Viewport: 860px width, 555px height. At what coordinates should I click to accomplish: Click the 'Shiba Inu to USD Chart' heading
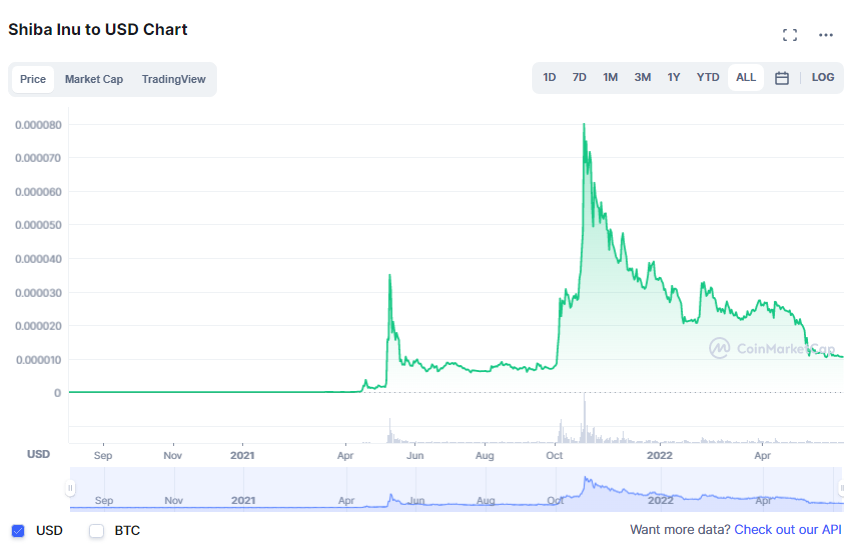pyautogui.click(x=98, y=29)
